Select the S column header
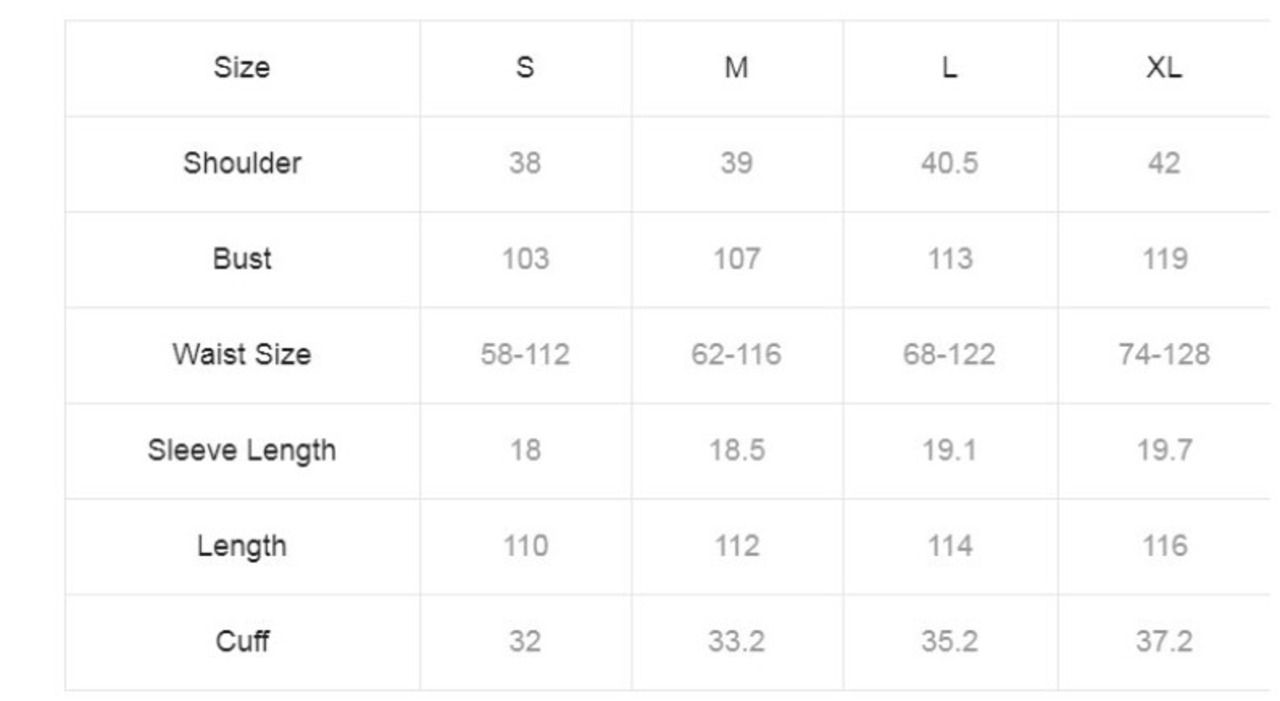The image size is (1280, 701). pos(525,68)
